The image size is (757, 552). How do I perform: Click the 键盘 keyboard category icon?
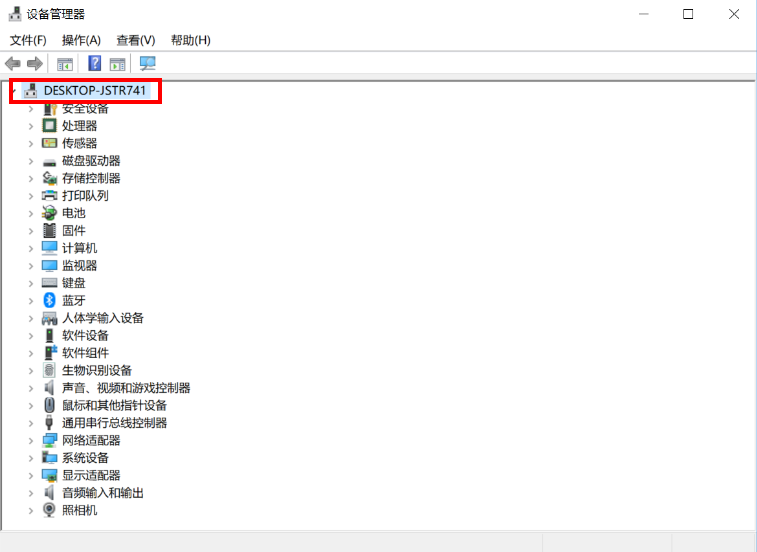[x=50, y=283]
